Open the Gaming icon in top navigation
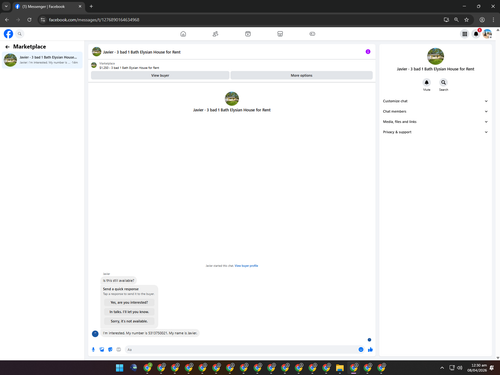This screenshot has height=375, width=500. pos(312,34)
